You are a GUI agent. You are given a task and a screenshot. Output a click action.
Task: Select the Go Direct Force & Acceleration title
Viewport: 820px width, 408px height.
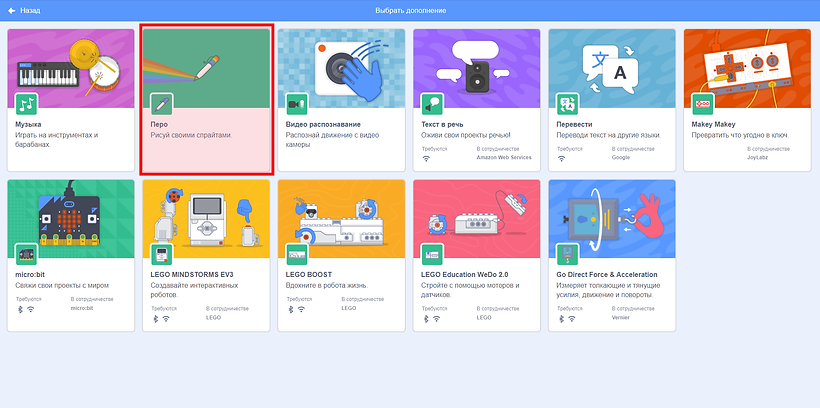tap(607, 275)
